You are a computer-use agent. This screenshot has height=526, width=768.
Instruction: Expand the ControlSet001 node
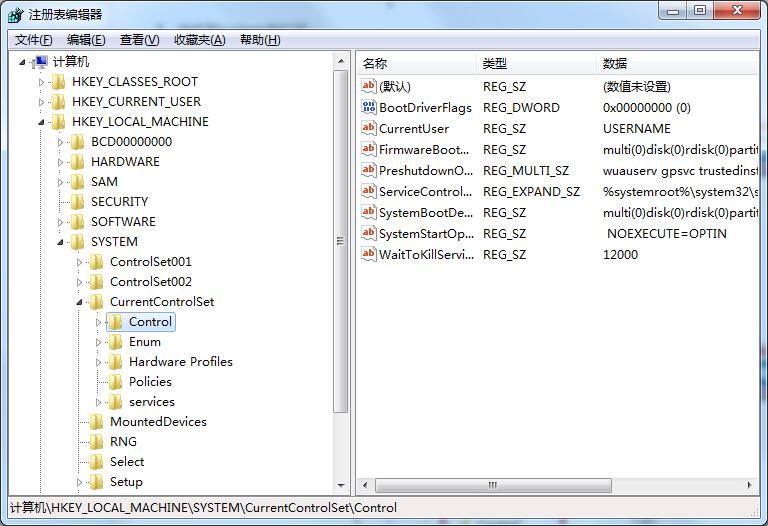tap(80, 262)
